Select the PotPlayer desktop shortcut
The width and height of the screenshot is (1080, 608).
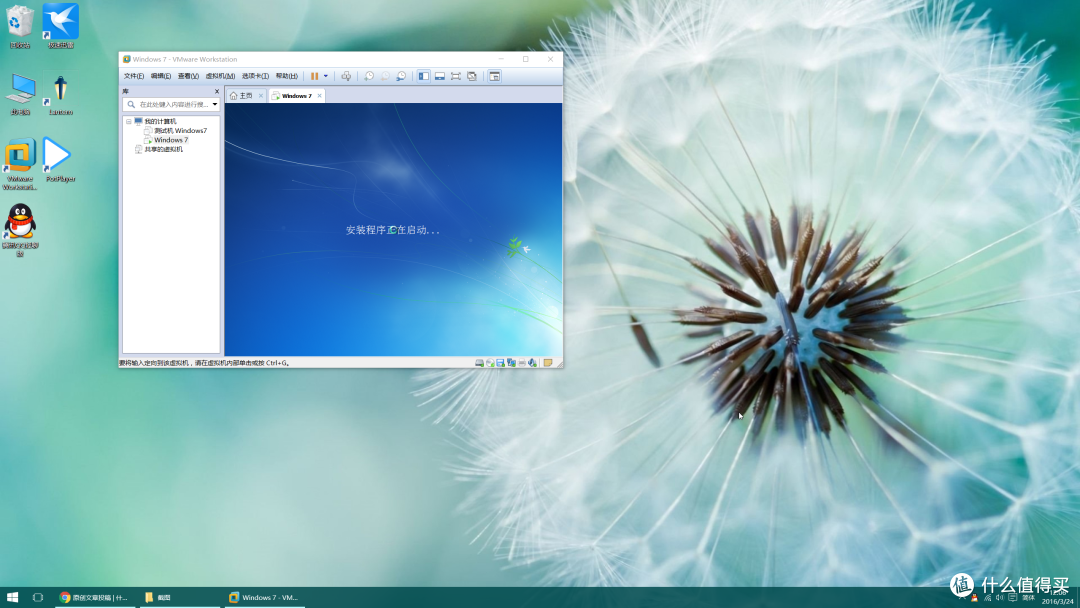coord(60,160)
